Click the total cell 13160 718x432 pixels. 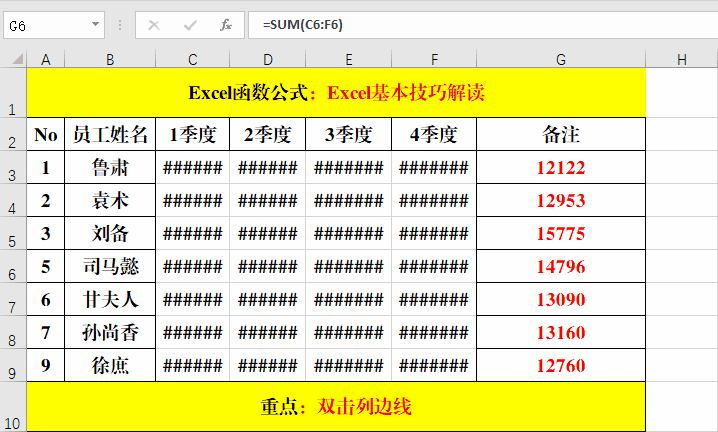[x=561, y=332]
